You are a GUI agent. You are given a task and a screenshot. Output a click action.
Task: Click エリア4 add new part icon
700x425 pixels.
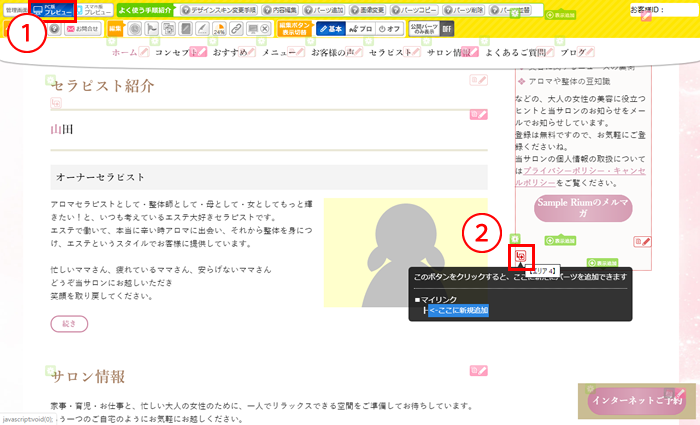521,256
